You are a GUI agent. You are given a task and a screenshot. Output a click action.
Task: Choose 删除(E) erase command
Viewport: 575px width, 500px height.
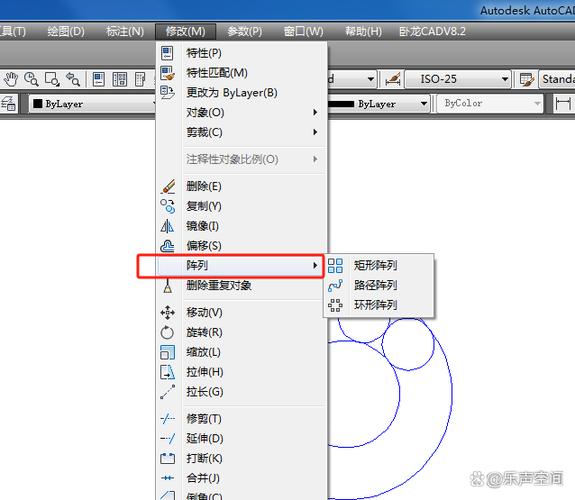point(241,186)
